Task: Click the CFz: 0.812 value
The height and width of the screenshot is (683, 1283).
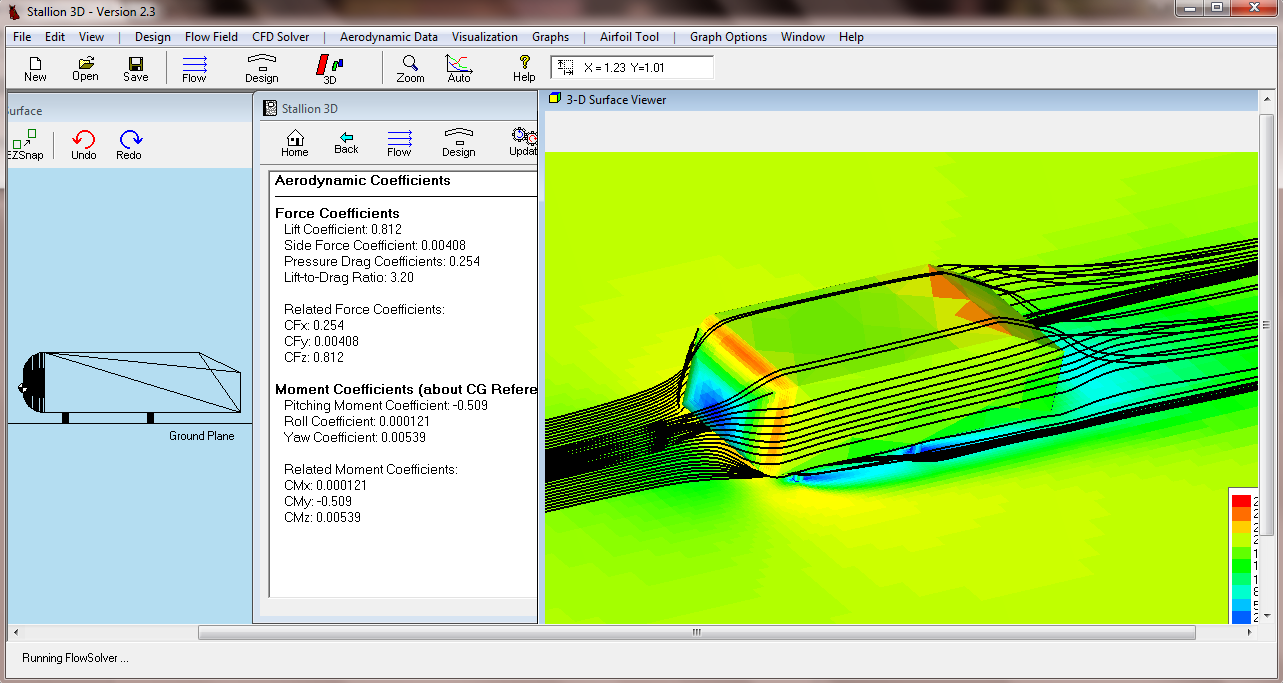Action: click(314, 357)
